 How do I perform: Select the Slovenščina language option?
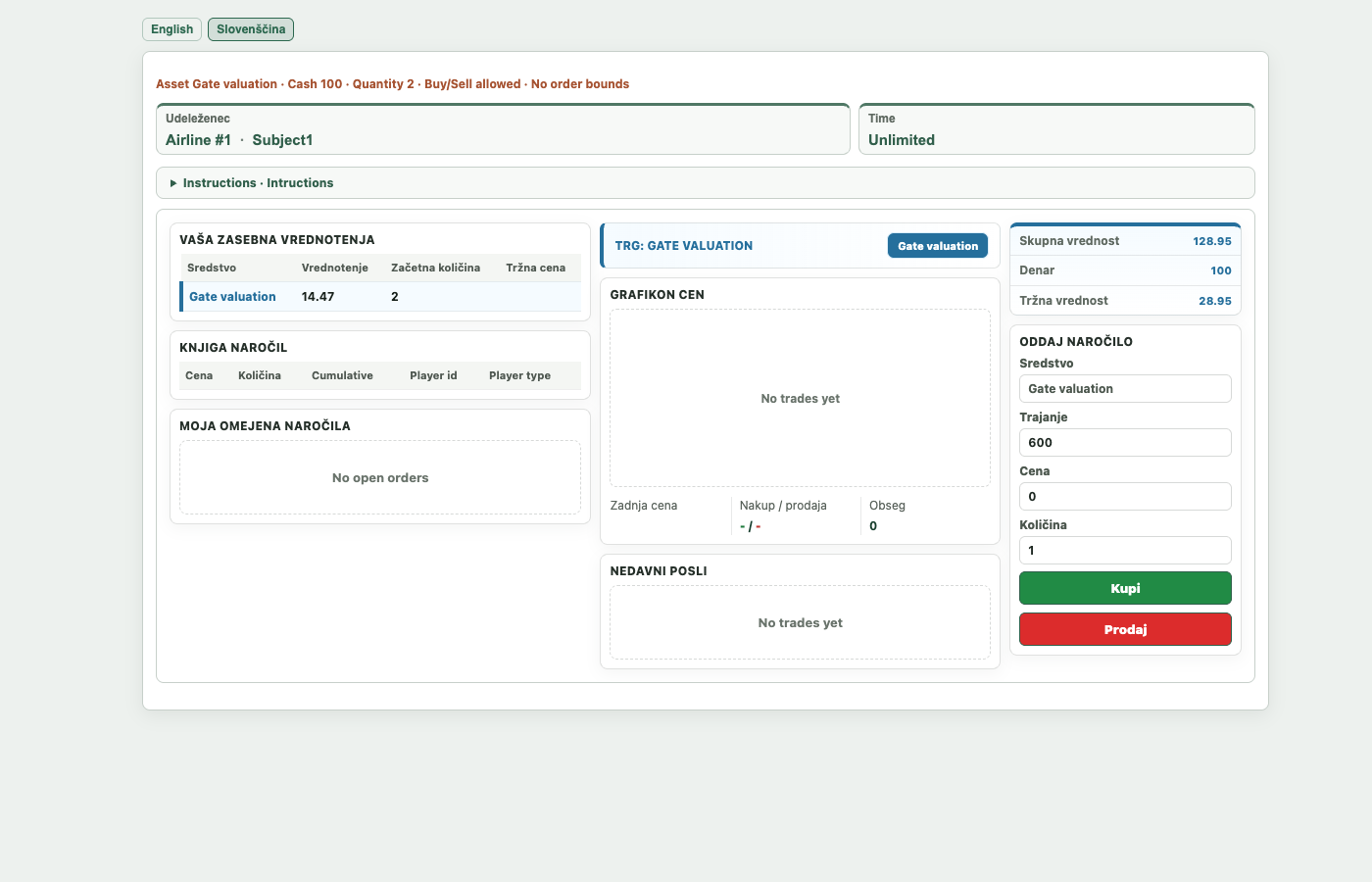click(251, 29)
